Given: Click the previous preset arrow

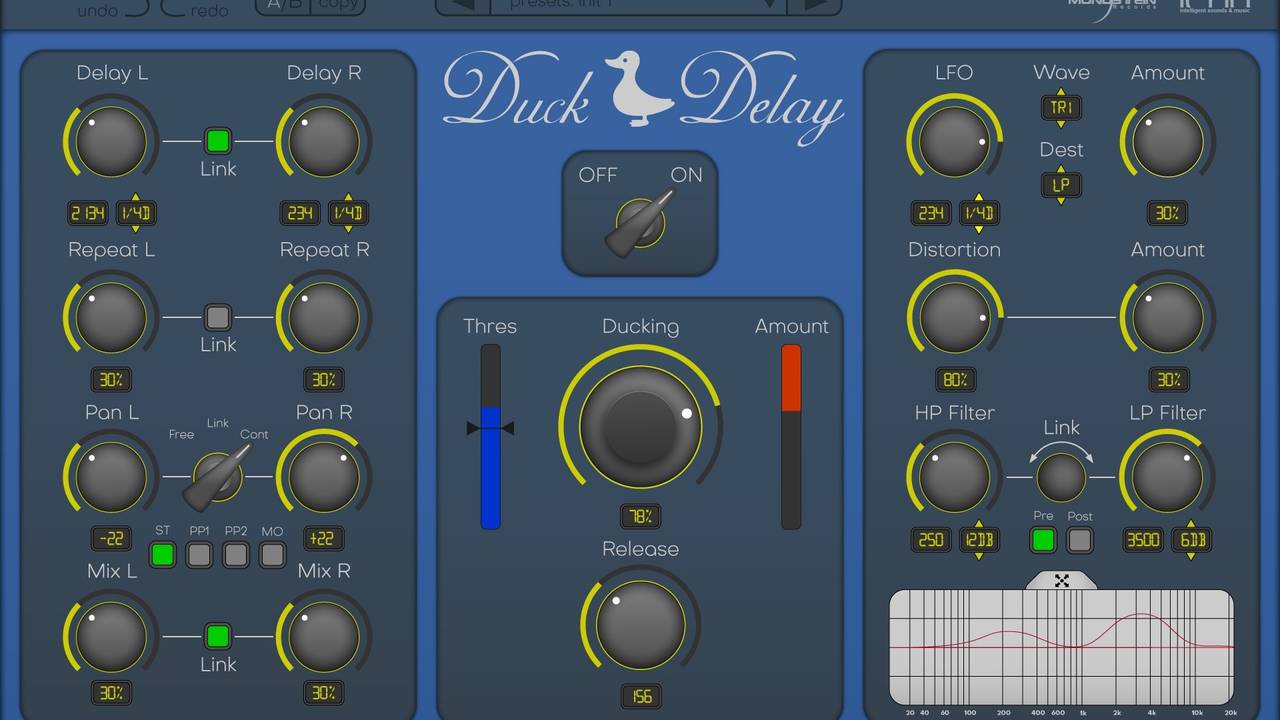Looking at the screenshot, I should 462,6.
